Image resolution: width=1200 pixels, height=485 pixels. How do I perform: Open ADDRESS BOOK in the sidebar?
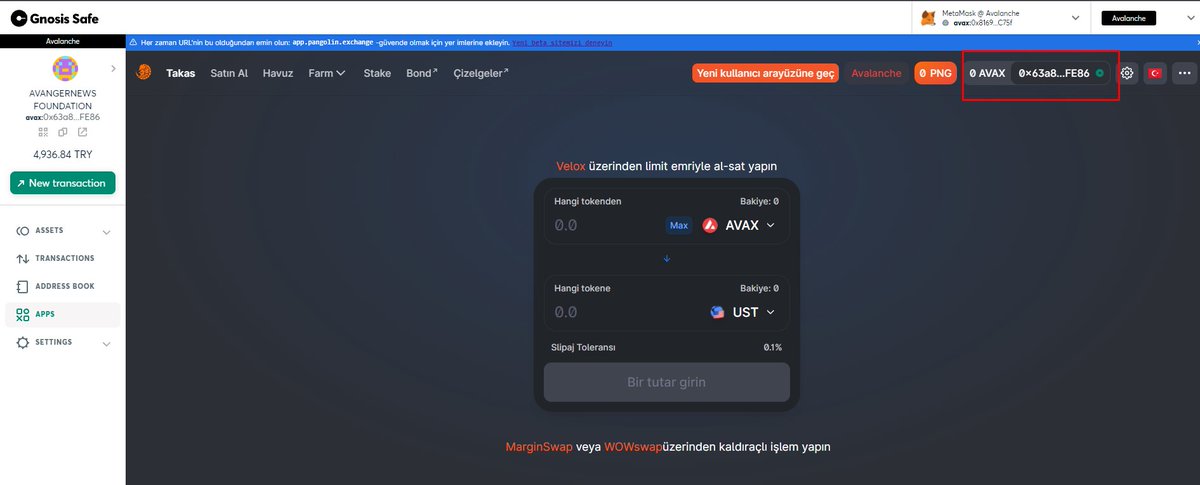(x=63, y=286)
